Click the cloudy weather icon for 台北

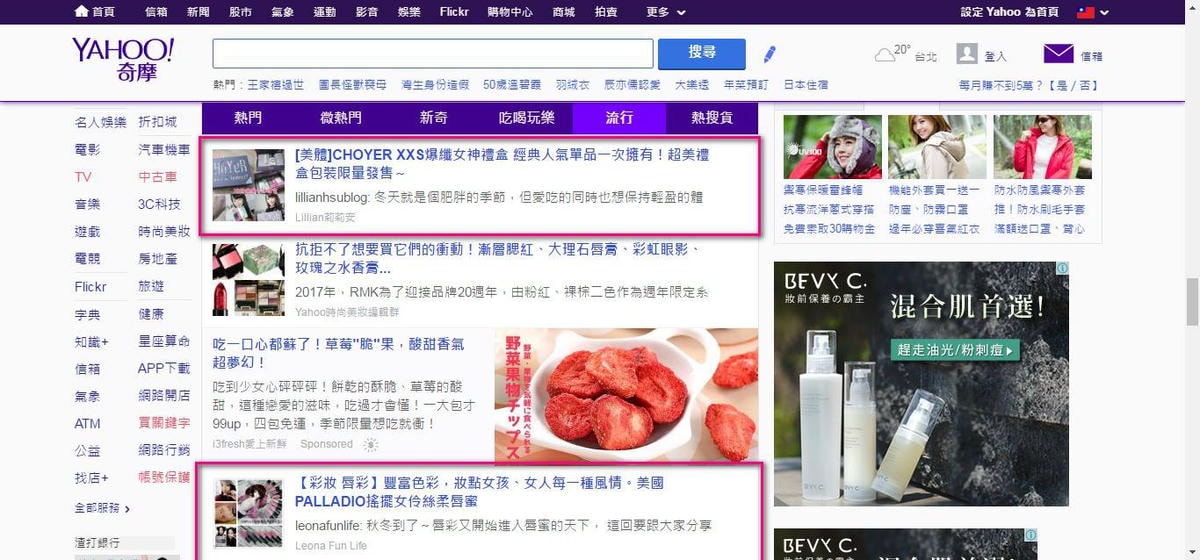click(884, 54)
